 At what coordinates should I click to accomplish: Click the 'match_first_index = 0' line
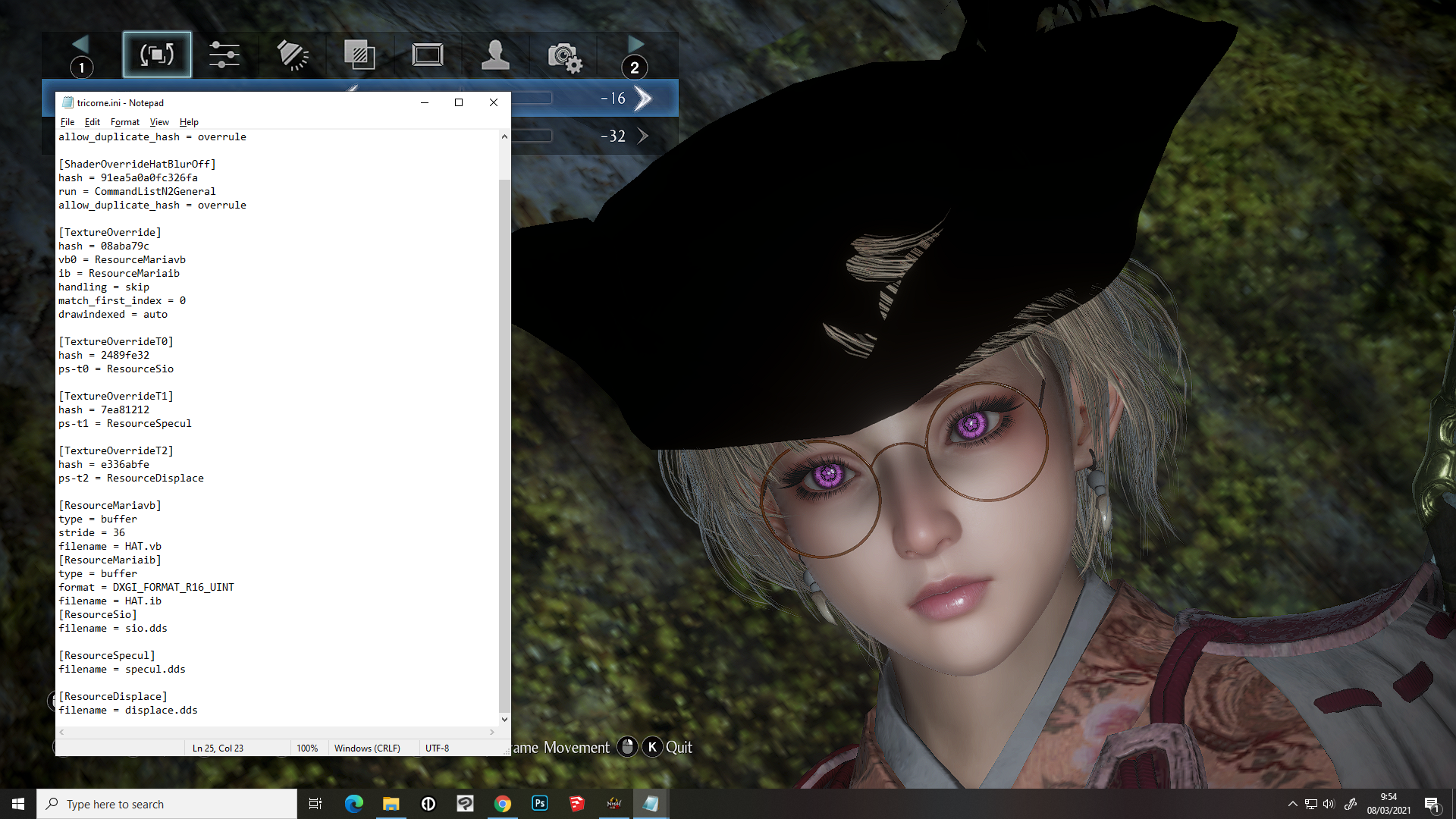tap(122, 301)
